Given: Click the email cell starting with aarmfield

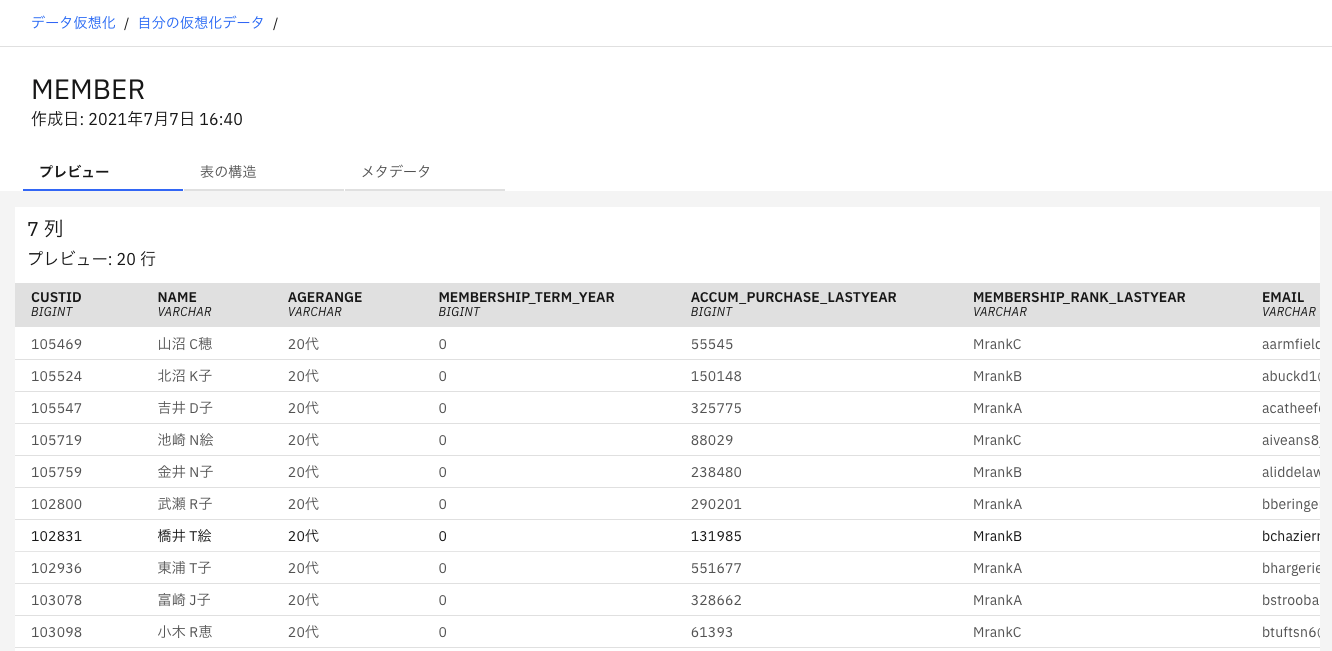Looking at the screenshot, I should pos(1291,344).
